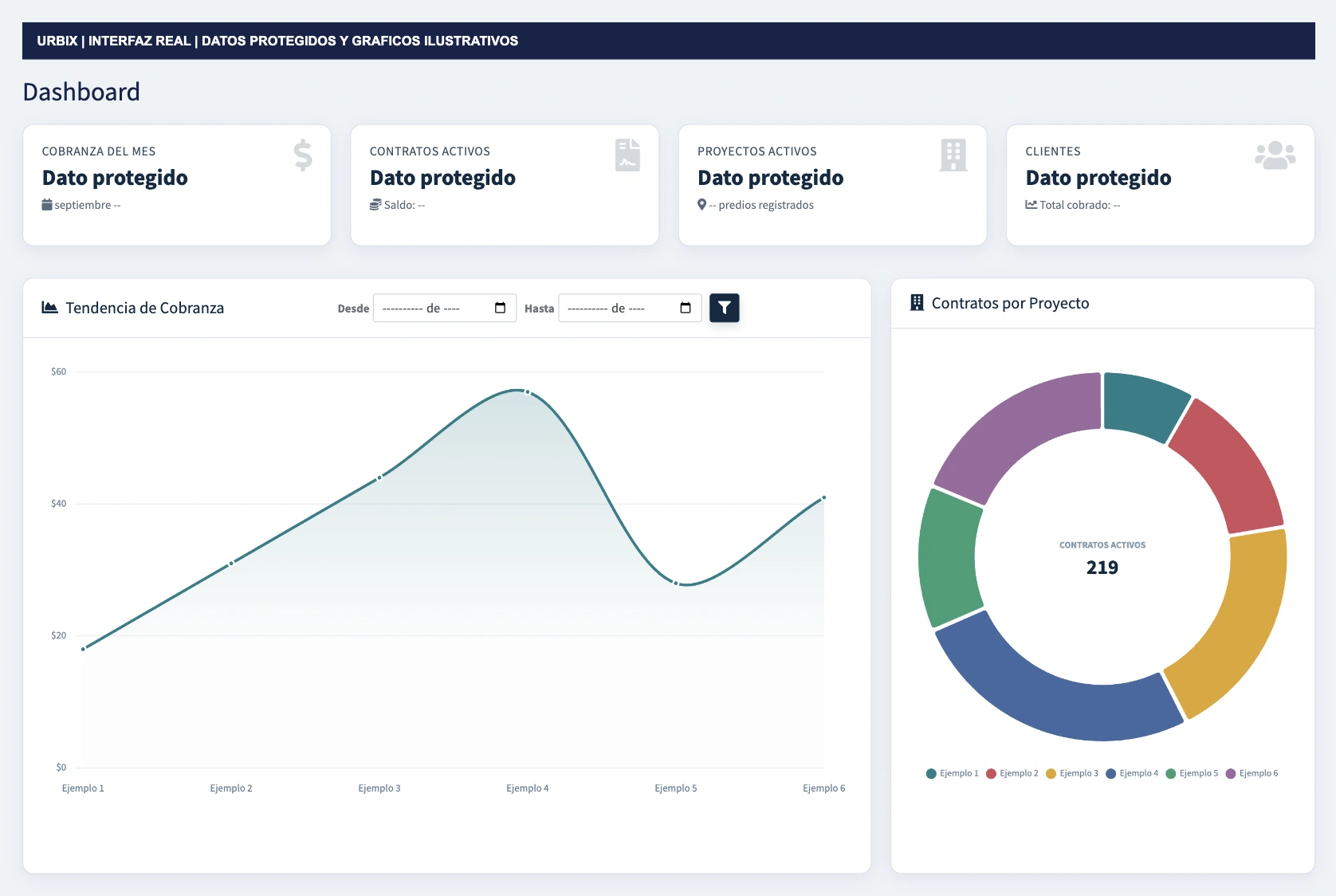Image resolution: width=1336 pixels, height=896 pixels.
Task: Click the area chart icon beside Tendencia de Cobranza
Action: pyautogui.click(x=49, y=307)
